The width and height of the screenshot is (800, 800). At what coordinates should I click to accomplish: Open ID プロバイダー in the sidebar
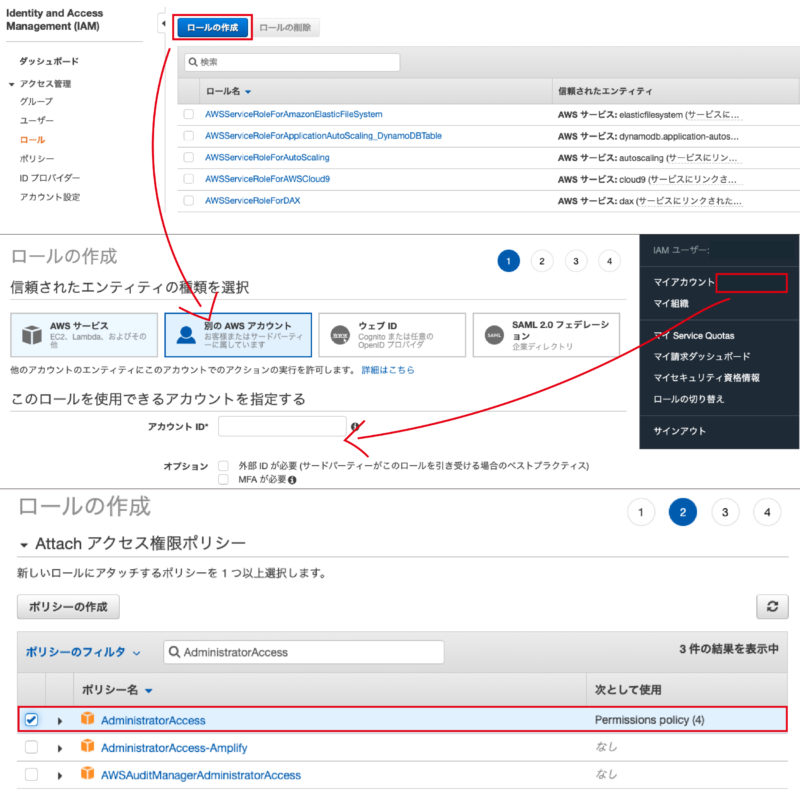[x=49, y=178]
